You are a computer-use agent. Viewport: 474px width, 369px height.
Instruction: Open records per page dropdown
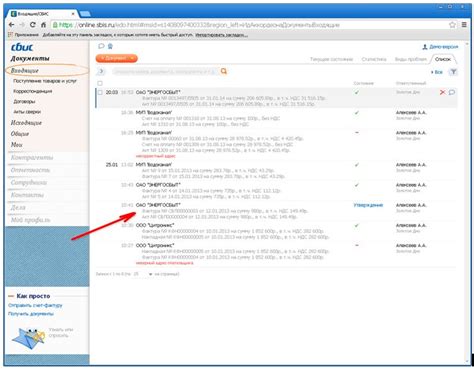tap(150, 274)
